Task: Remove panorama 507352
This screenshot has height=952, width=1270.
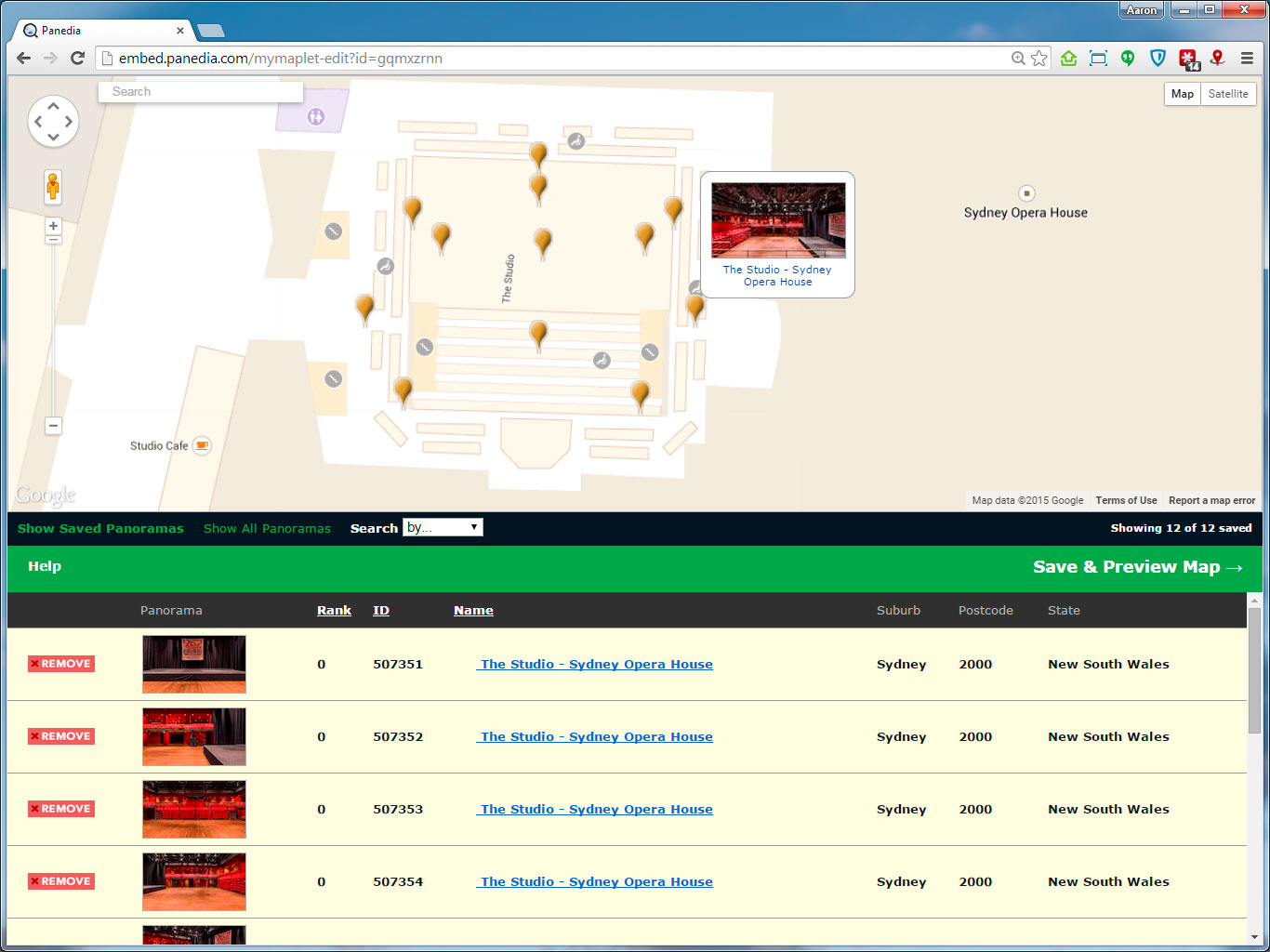Action: (x=61, y=736)
